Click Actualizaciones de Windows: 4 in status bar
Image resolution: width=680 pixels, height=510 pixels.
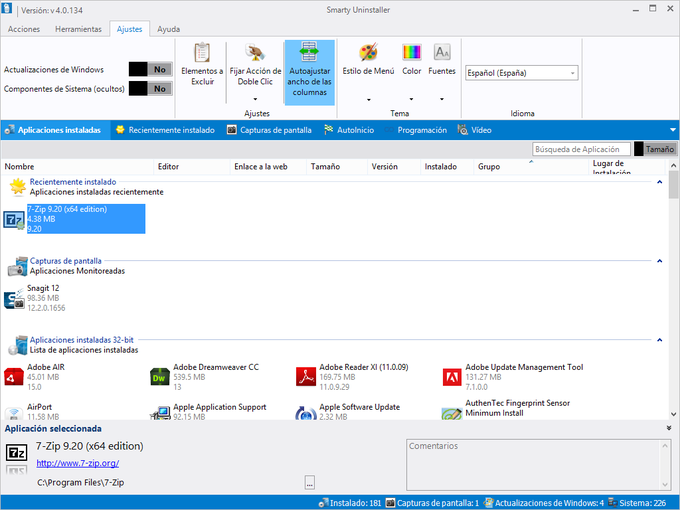pyautogui.click(x=544, y=503)
